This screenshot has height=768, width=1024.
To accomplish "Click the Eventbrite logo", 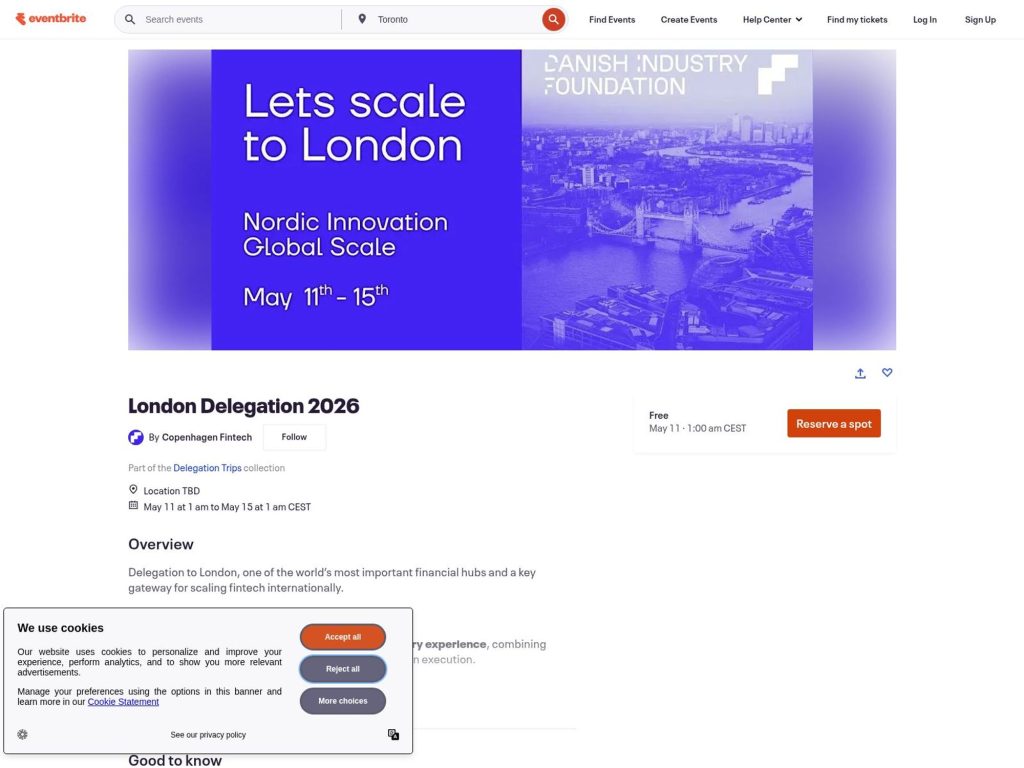I will [51, 17].
